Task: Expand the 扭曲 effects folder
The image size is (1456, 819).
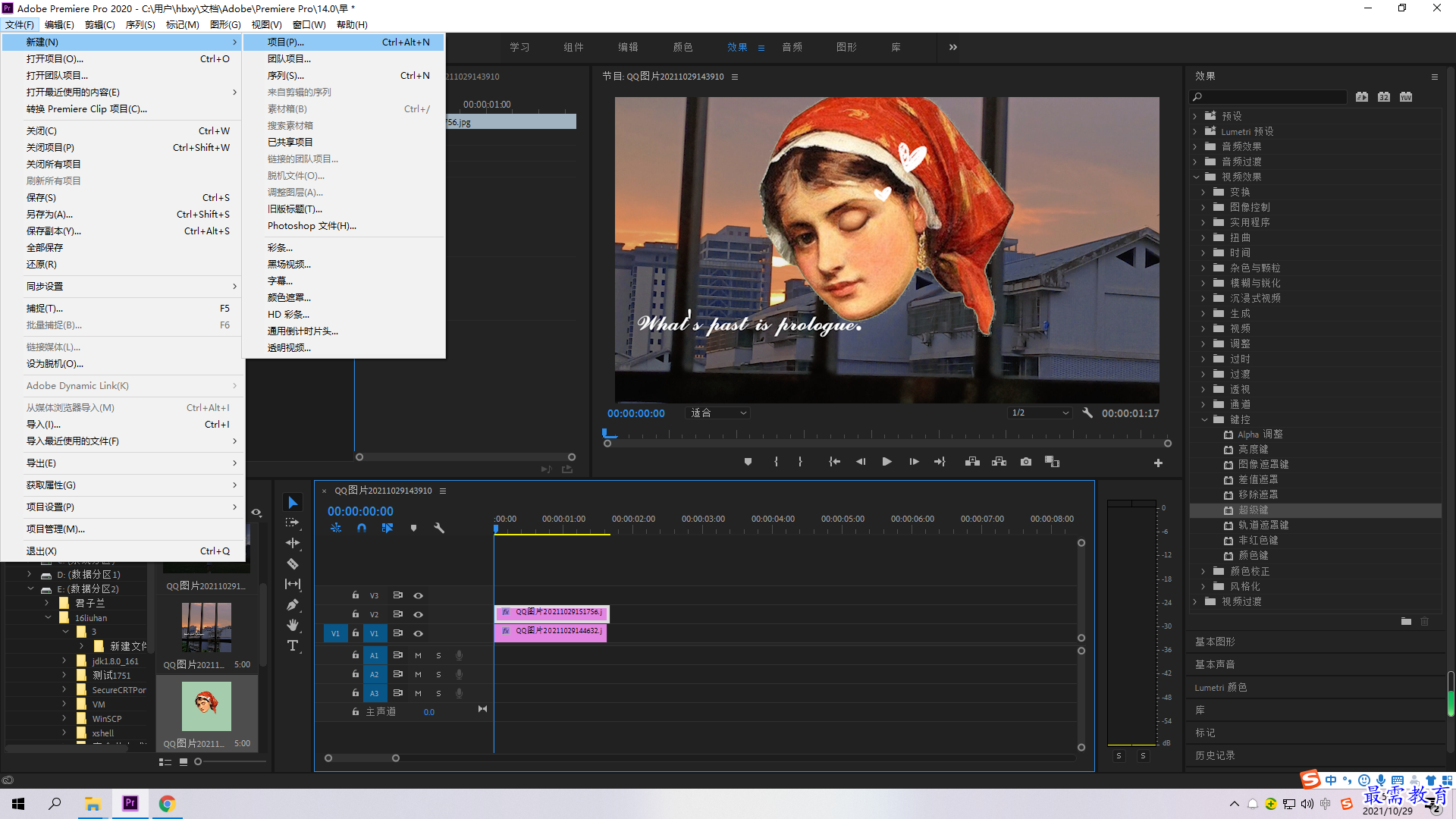Action: click(x=1203, y=237)
